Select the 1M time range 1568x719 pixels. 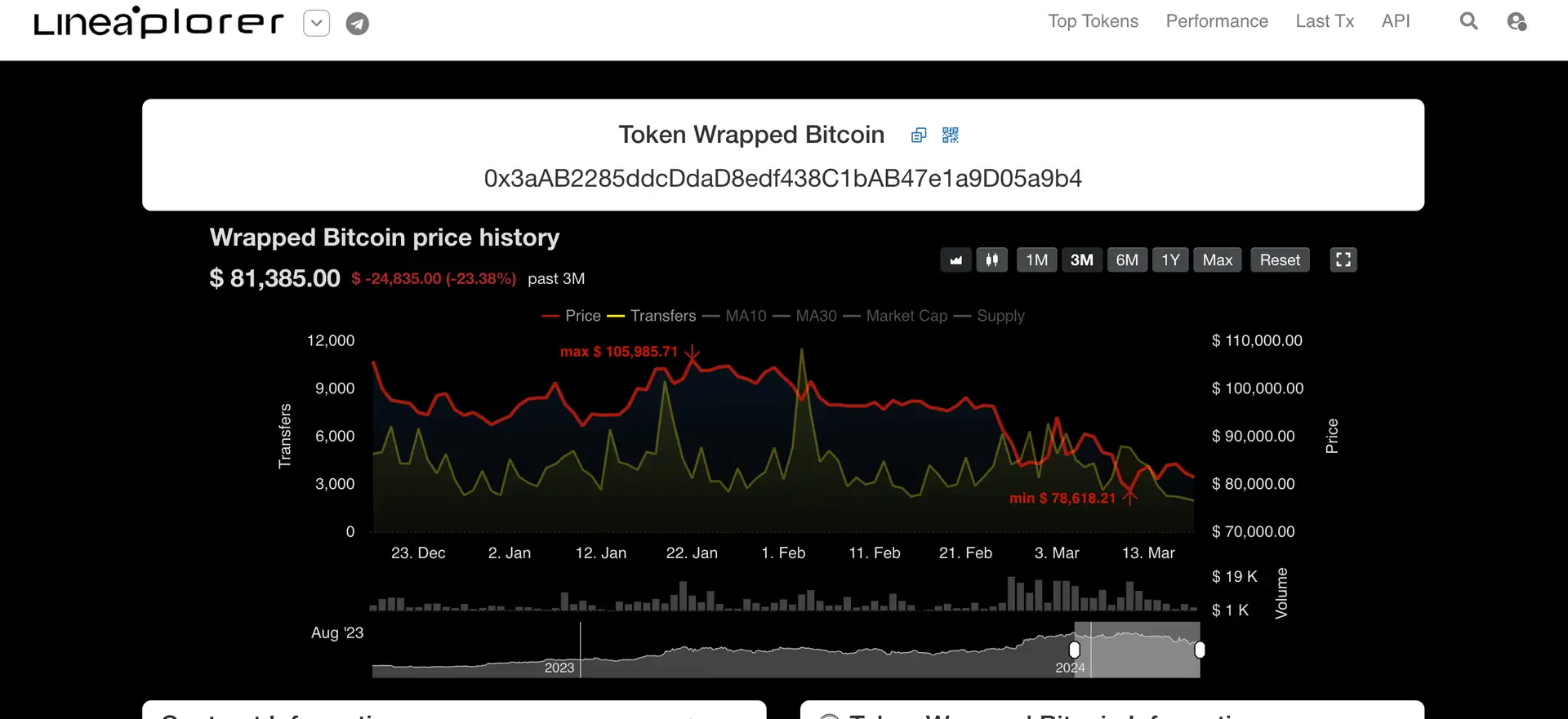coord(1036,260)
